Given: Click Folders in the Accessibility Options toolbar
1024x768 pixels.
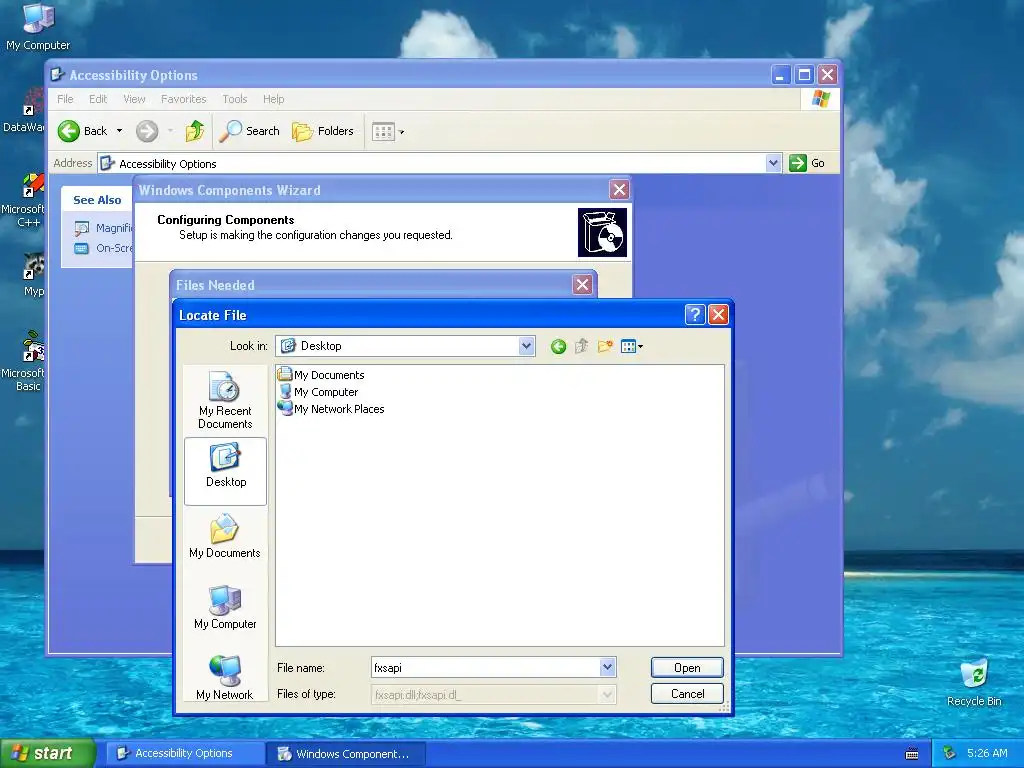Looking at the screenshot, I should click(323, 131).
